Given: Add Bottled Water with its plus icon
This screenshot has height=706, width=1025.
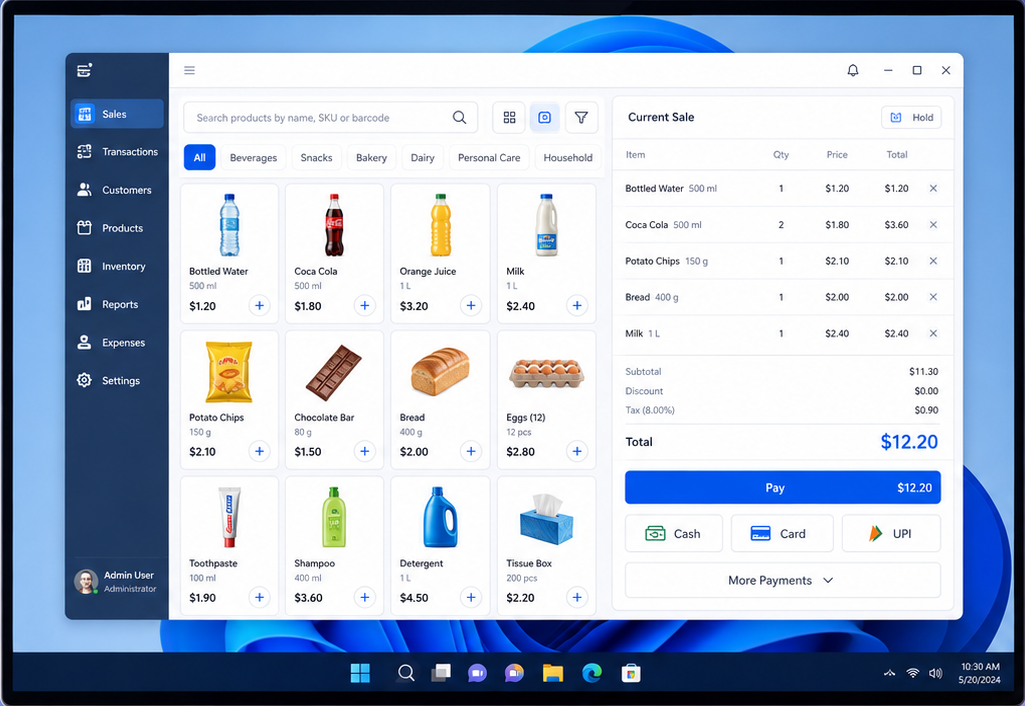Looking at the screenshot, I should click(260, 305).
